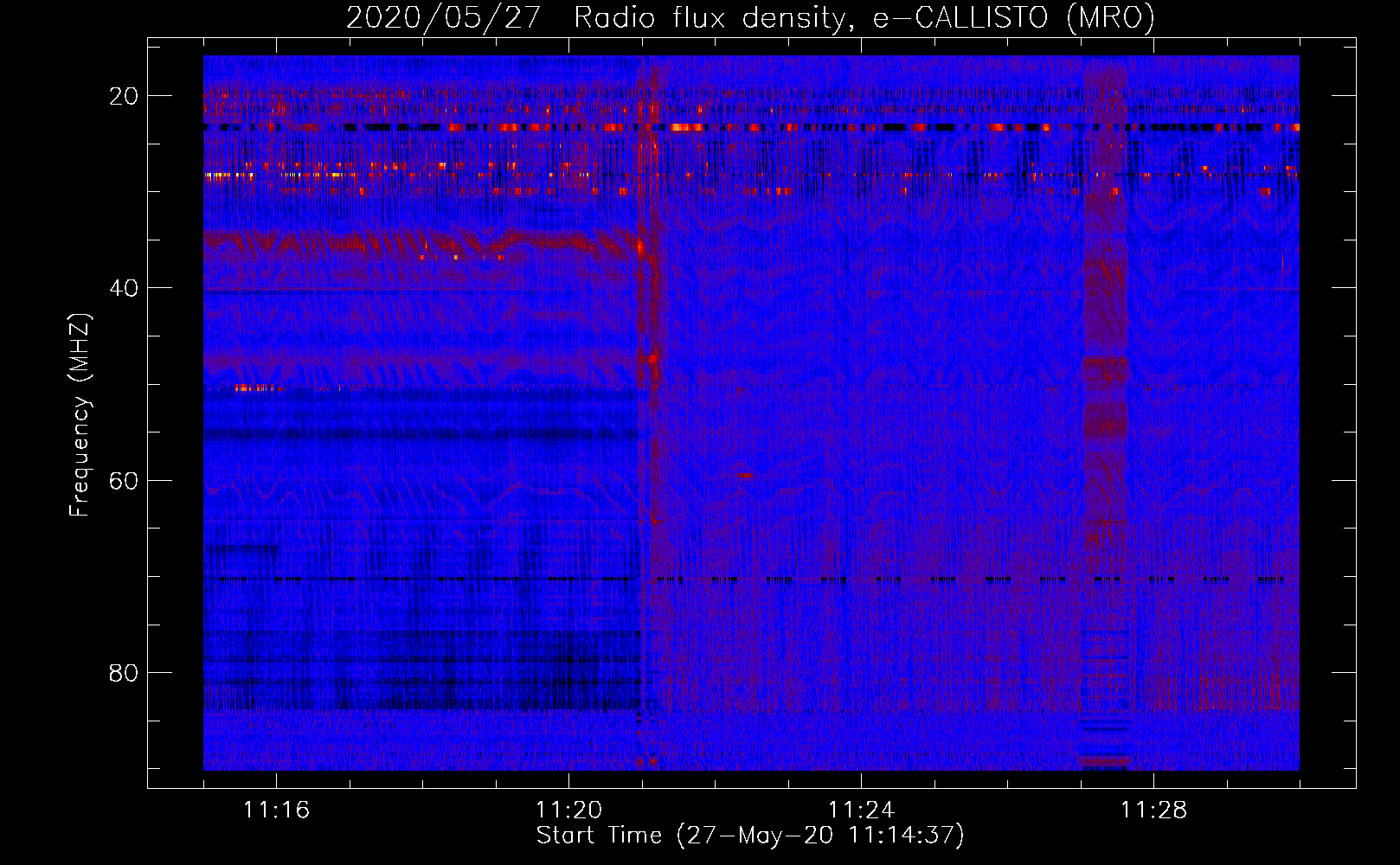Viewport: 1400px width, 865px height.
Task: Click the '40' frequency tick label
Action: coord(124,288)
